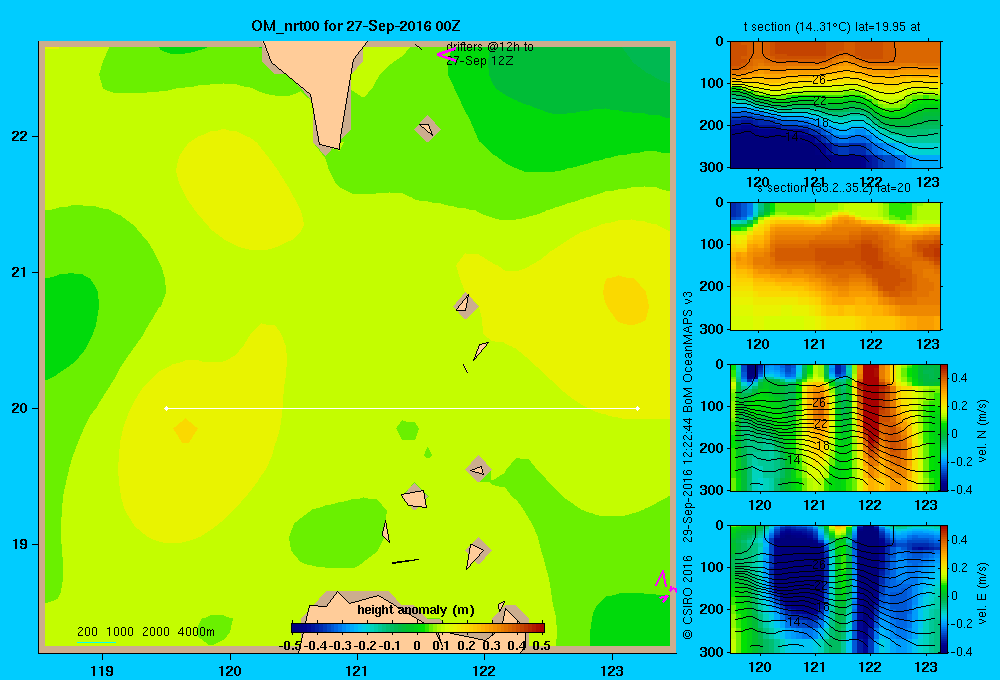This screenshot has width=1000, height=680.
Task: Click the height anomaly color bar
Action: (x=418, y=628)
